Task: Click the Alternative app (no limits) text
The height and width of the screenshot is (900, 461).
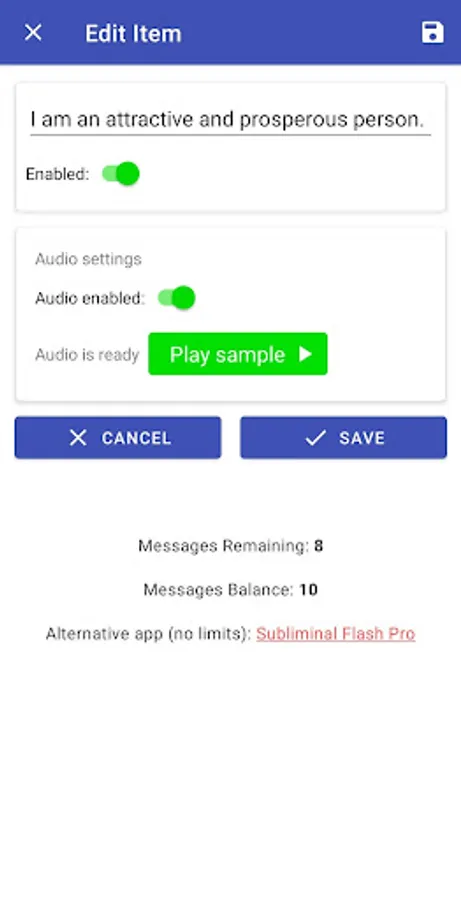Action: click(x=149, y=634)
